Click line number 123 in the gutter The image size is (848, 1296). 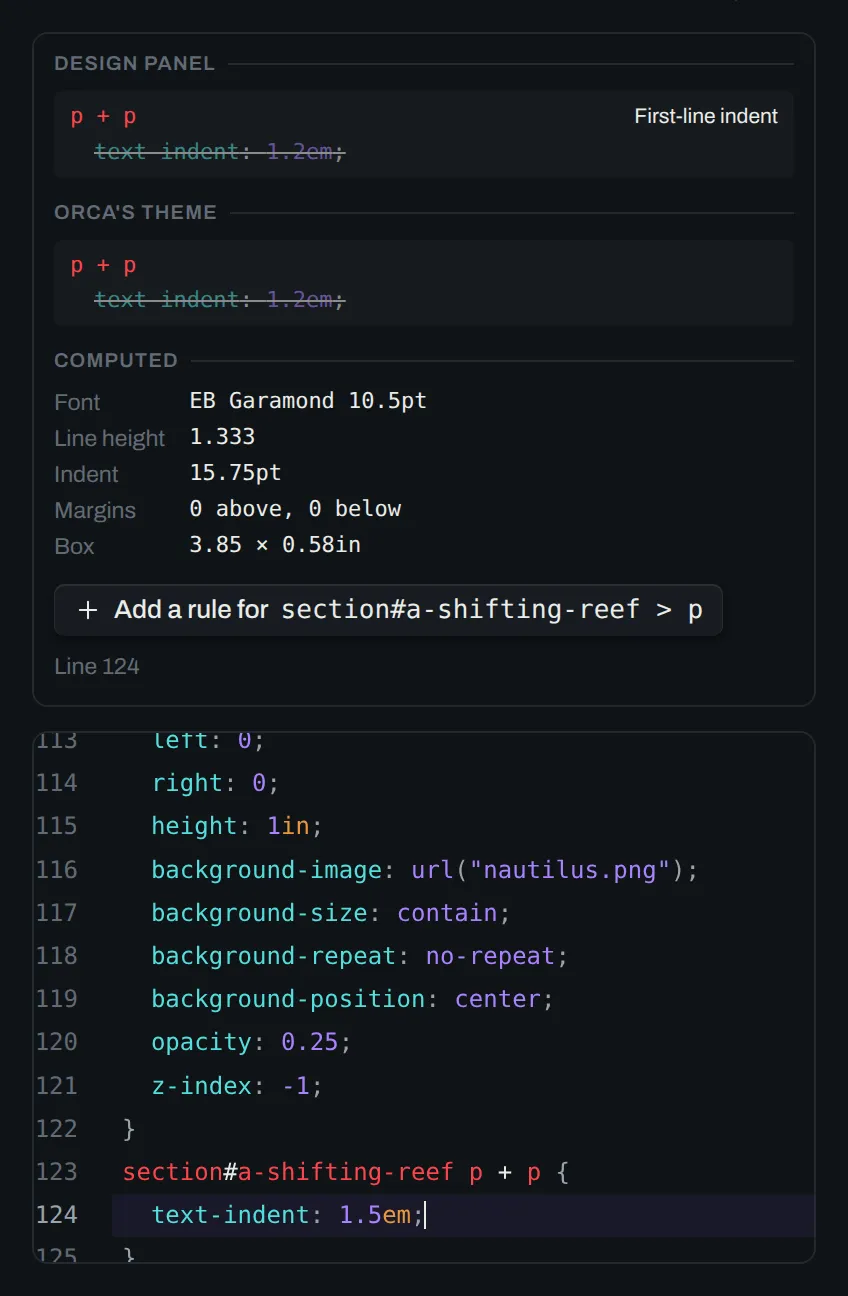(57, 1171)
